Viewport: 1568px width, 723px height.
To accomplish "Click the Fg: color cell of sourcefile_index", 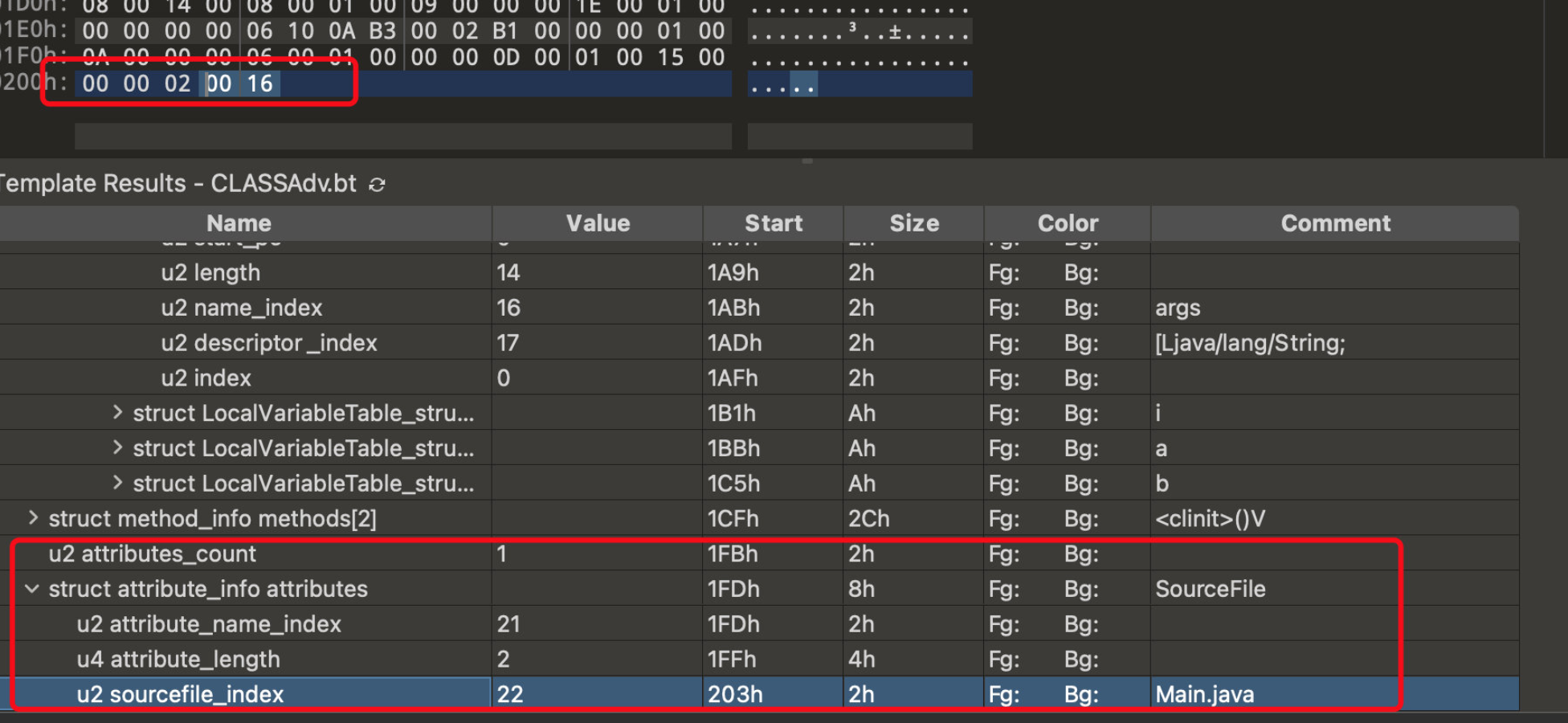I will 1004,694.
